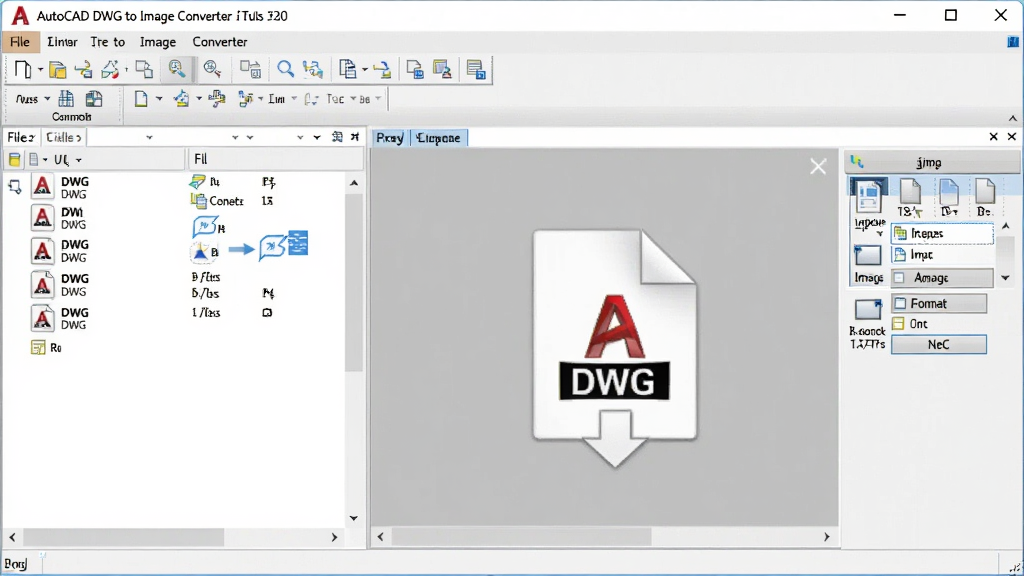Click the last icon in the top toolbar
Screen dimensions: 1024x576
coord(476,69)
